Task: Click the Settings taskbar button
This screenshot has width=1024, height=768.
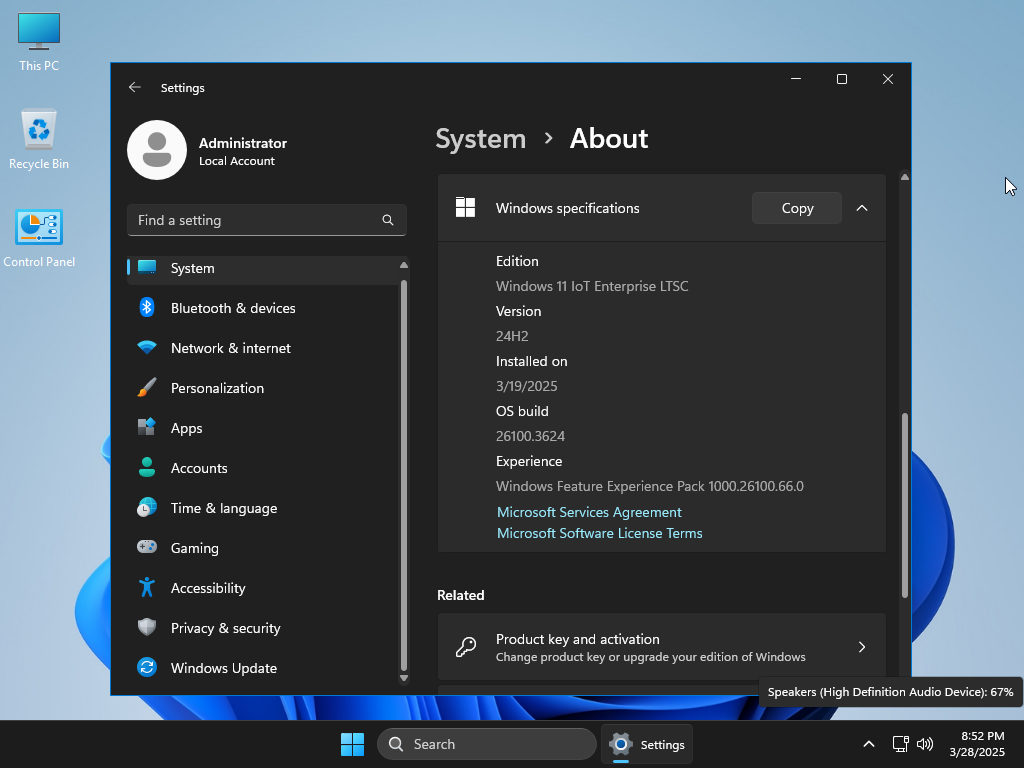Action: pos(647,744)
